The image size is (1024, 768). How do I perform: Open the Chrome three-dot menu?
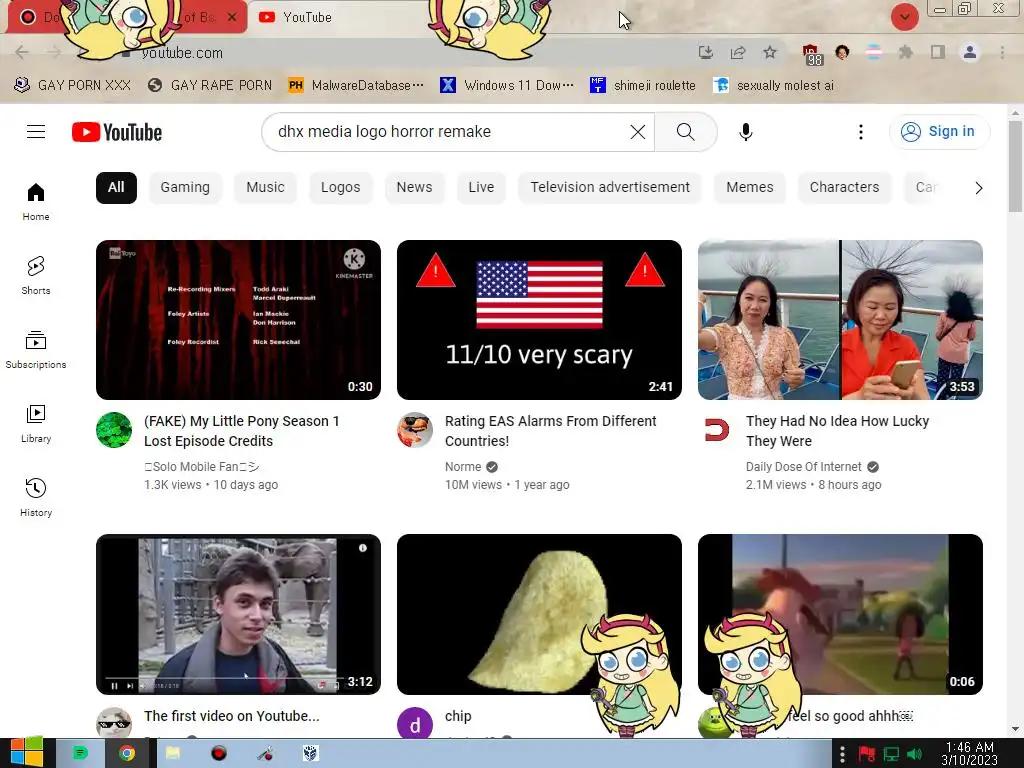pyautogui.click(x=1002, y=52)
